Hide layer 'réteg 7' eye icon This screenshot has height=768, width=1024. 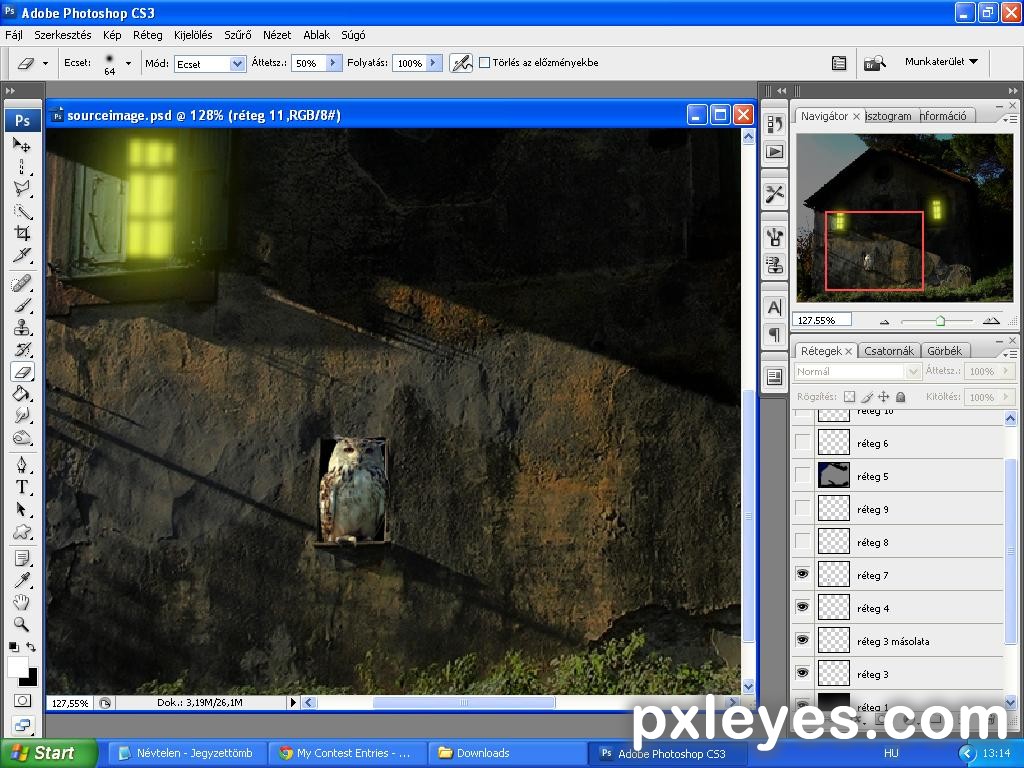803,574
